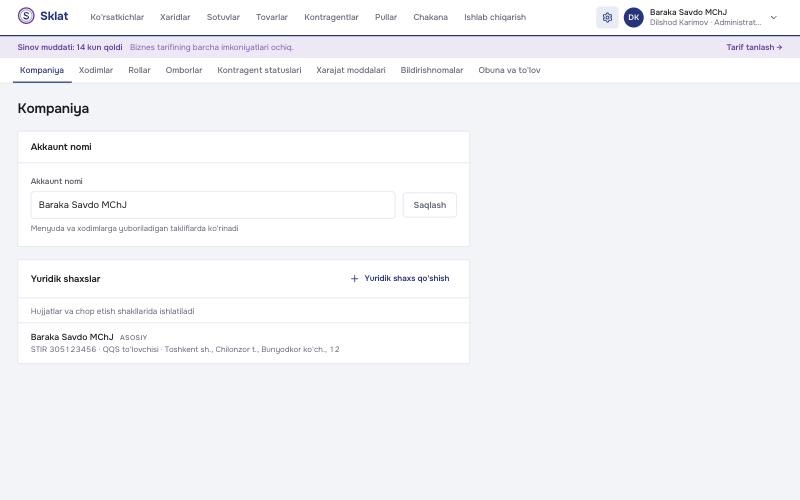Click the Sklat logo icon
The width and height of the screenshot is (800, 500).
click(26, 16)
